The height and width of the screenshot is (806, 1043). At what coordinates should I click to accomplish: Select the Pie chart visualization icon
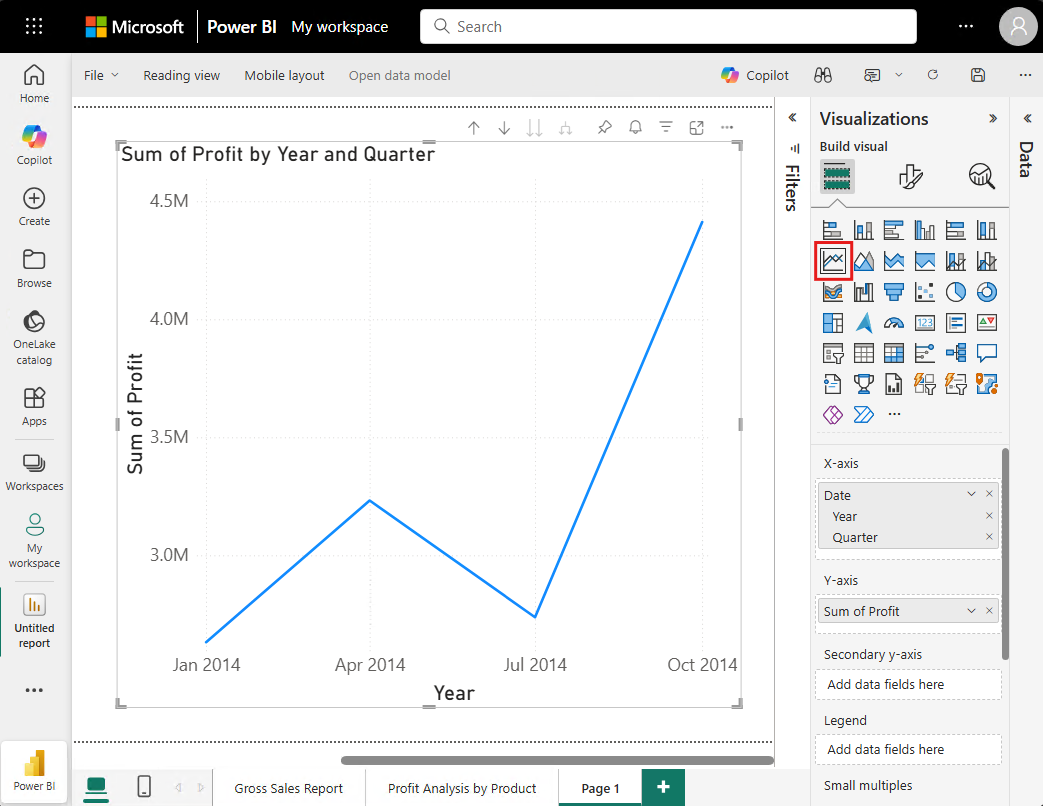click(x=956, y=291)
